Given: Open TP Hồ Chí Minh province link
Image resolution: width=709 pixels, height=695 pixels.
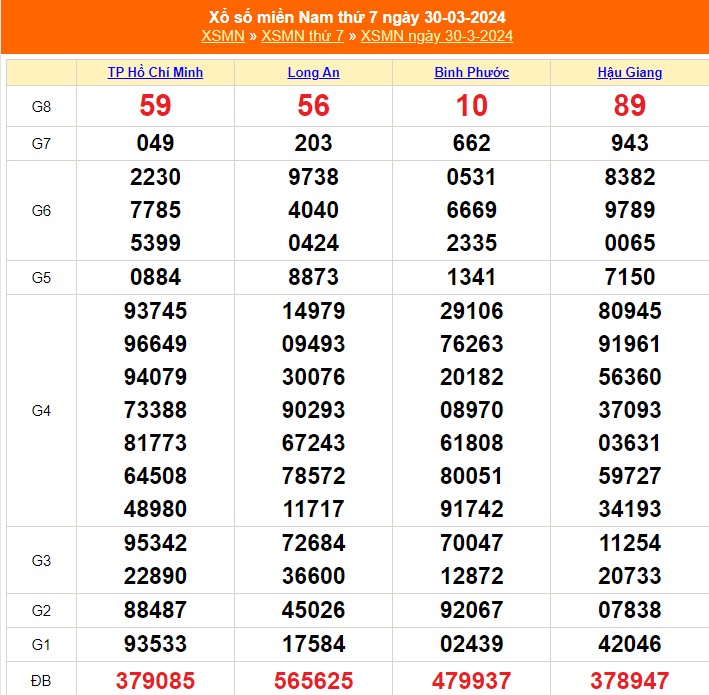Looking at the screenshot, I should click(155, 72).
